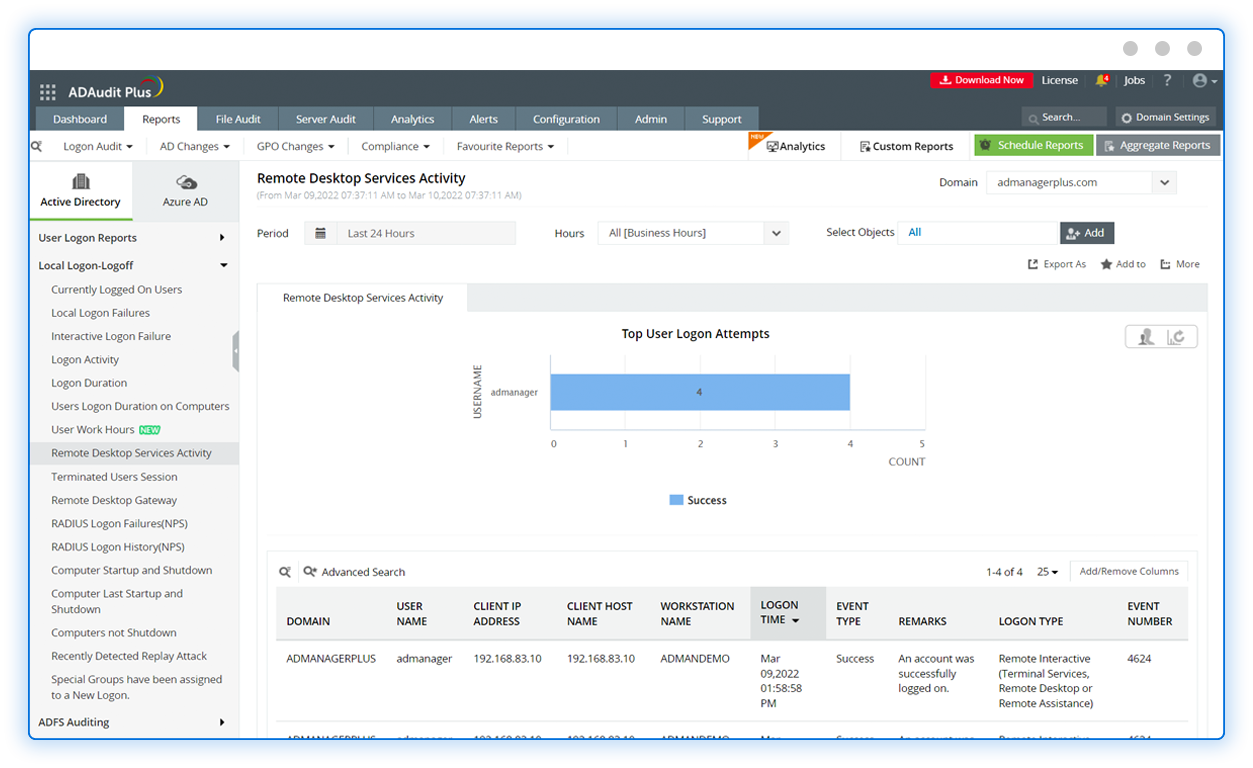Expand the GPO Changes dropdown menu
Screen dimensions: 1253x768
pos(296,146)
